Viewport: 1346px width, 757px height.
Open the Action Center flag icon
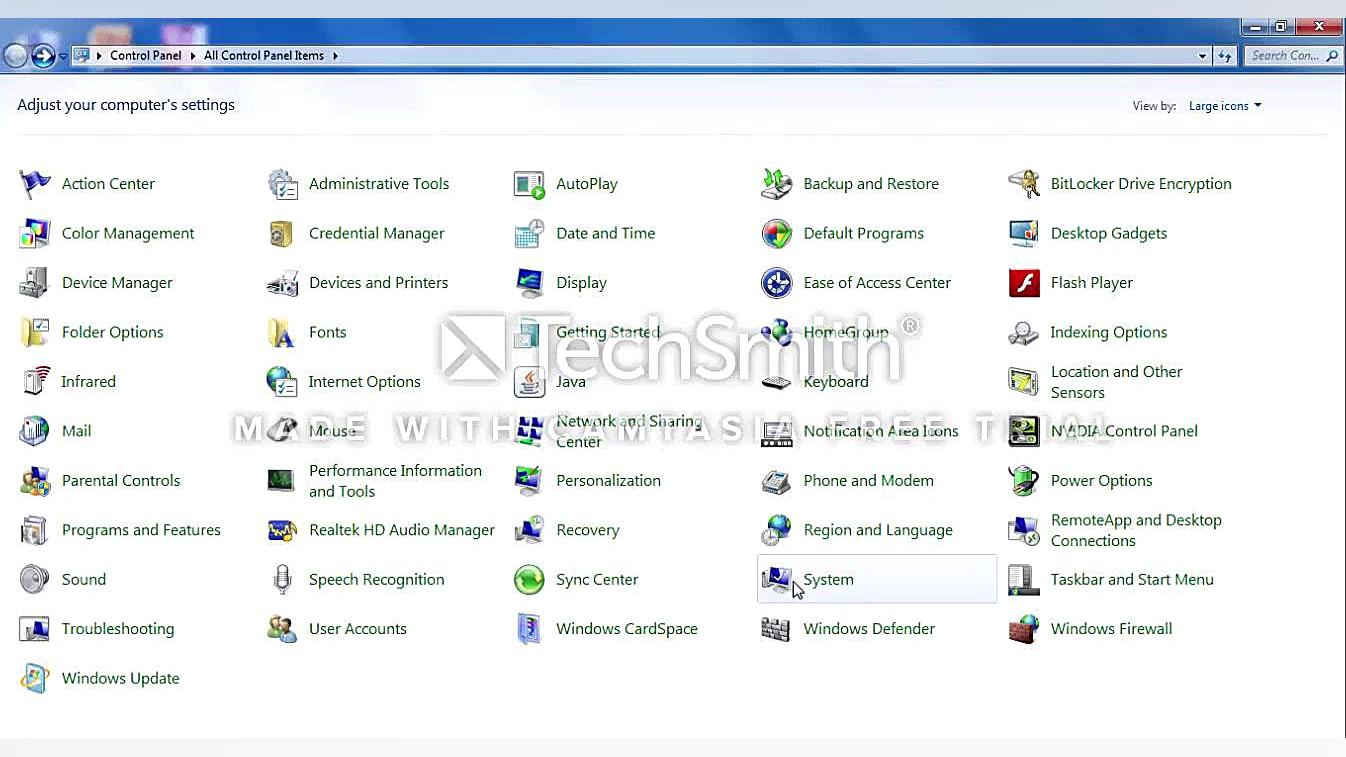coord(35,184)
